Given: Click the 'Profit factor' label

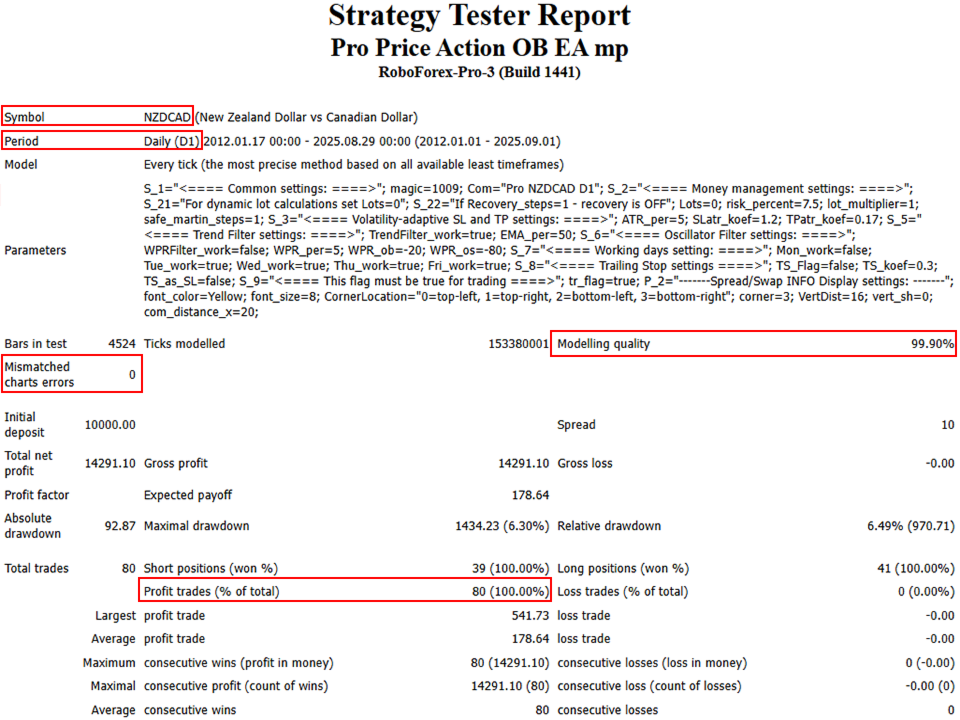Looking at the screenshot, I should pos(37,495).
